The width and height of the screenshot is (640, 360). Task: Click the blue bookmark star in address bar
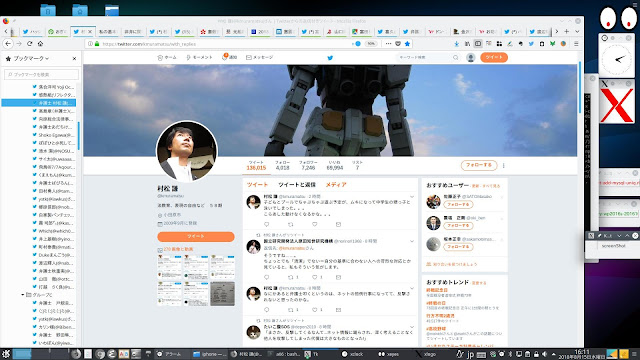[x=407, y=44]
